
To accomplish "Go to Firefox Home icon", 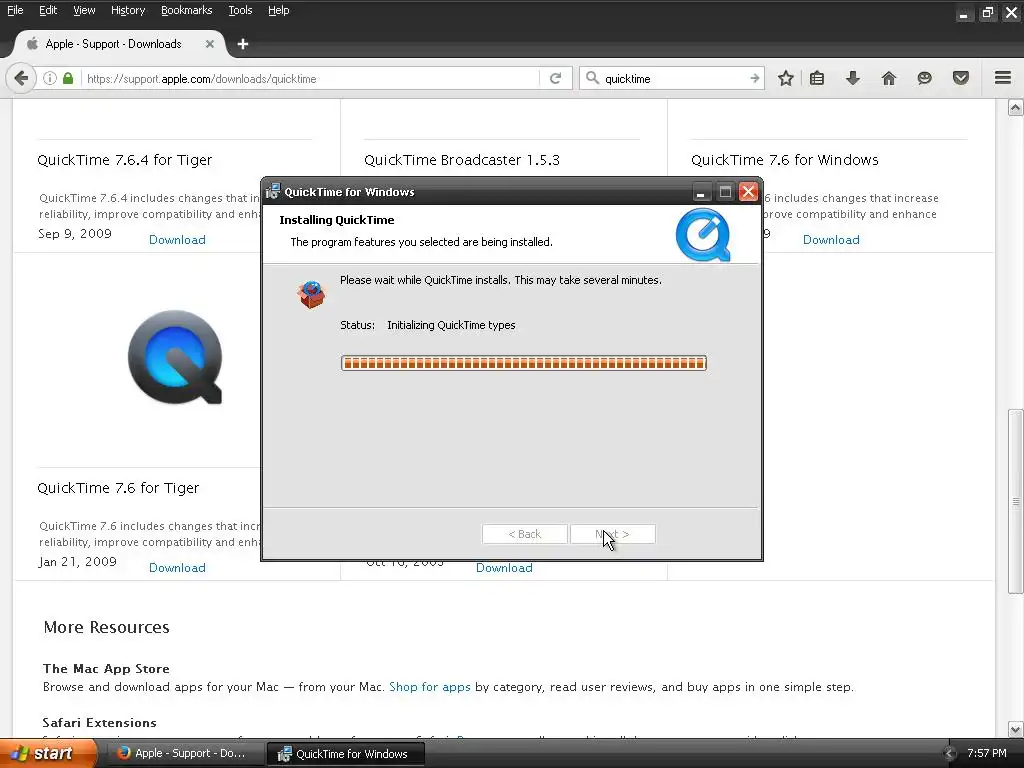I will click(888, 78).
